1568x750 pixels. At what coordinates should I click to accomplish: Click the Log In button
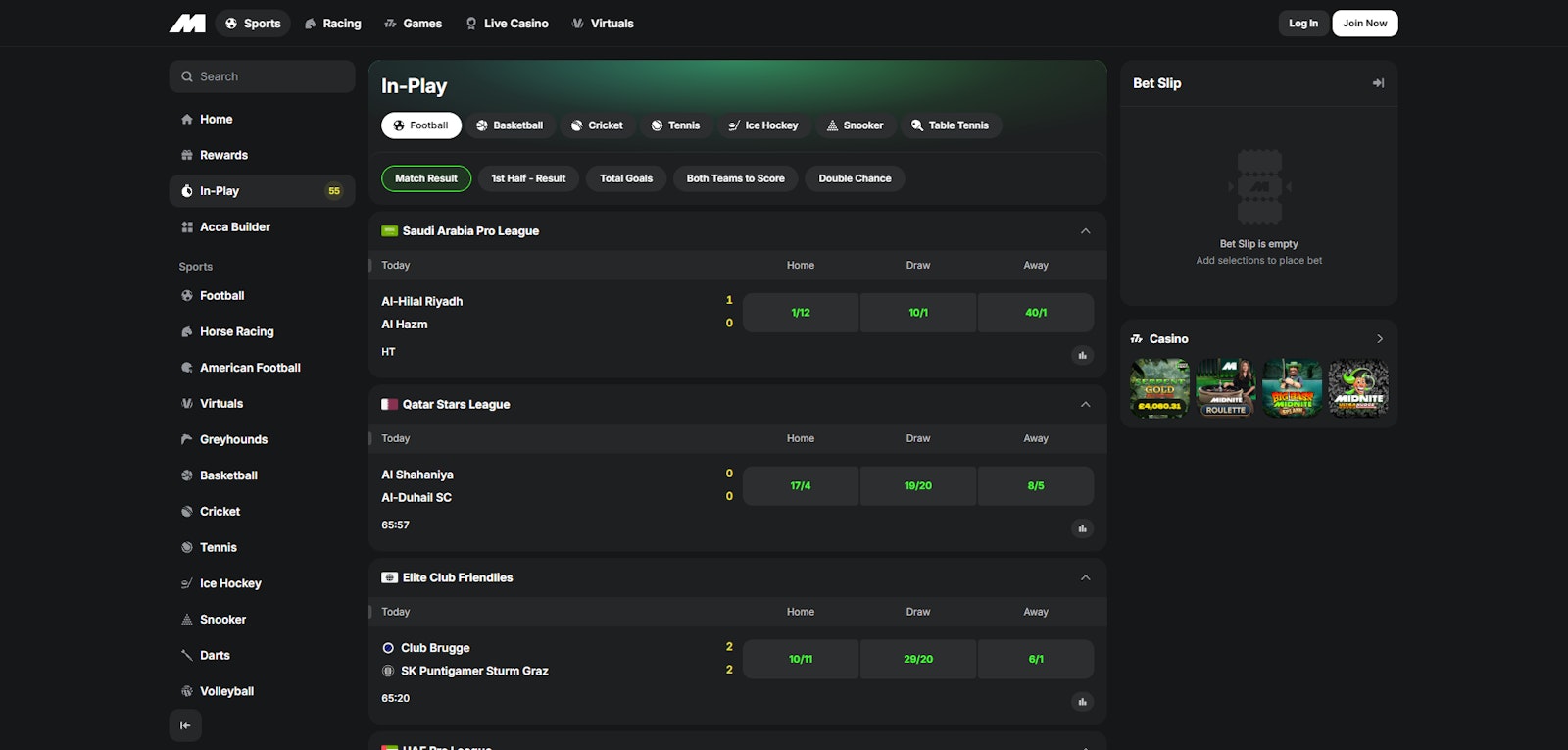(x=1302, y=24)
